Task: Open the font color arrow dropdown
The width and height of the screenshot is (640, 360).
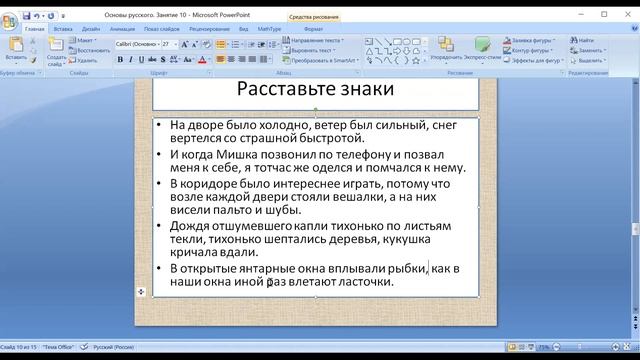Action: [x=209, y=60]
